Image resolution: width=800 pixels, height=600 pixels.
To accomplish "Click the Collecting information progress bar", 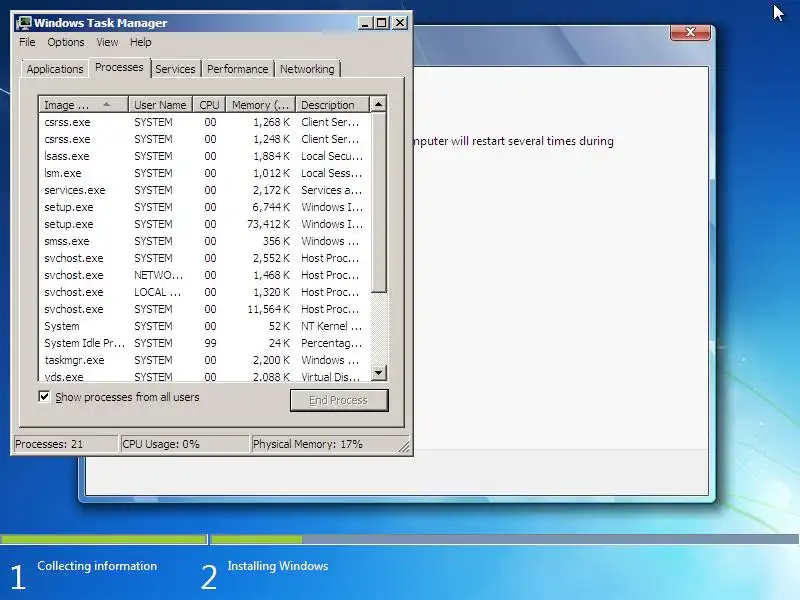I will (103, 539).
